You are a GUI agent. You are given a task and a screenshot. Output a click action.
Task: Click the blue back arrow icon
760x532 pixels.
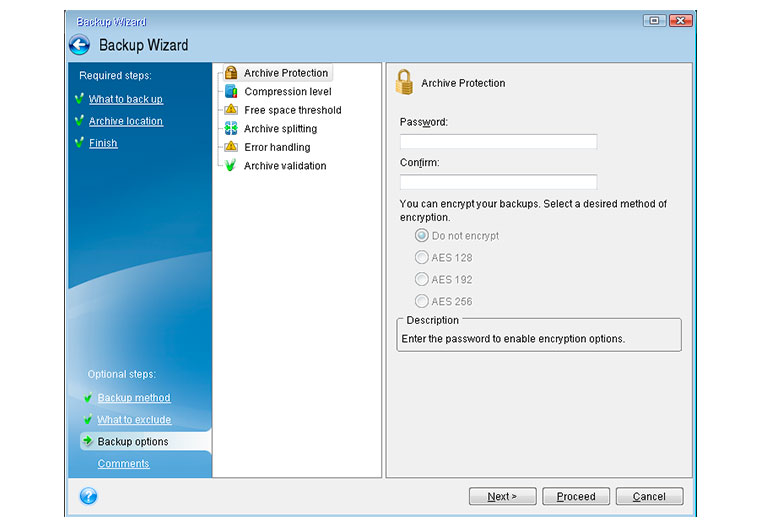[79, 45]
